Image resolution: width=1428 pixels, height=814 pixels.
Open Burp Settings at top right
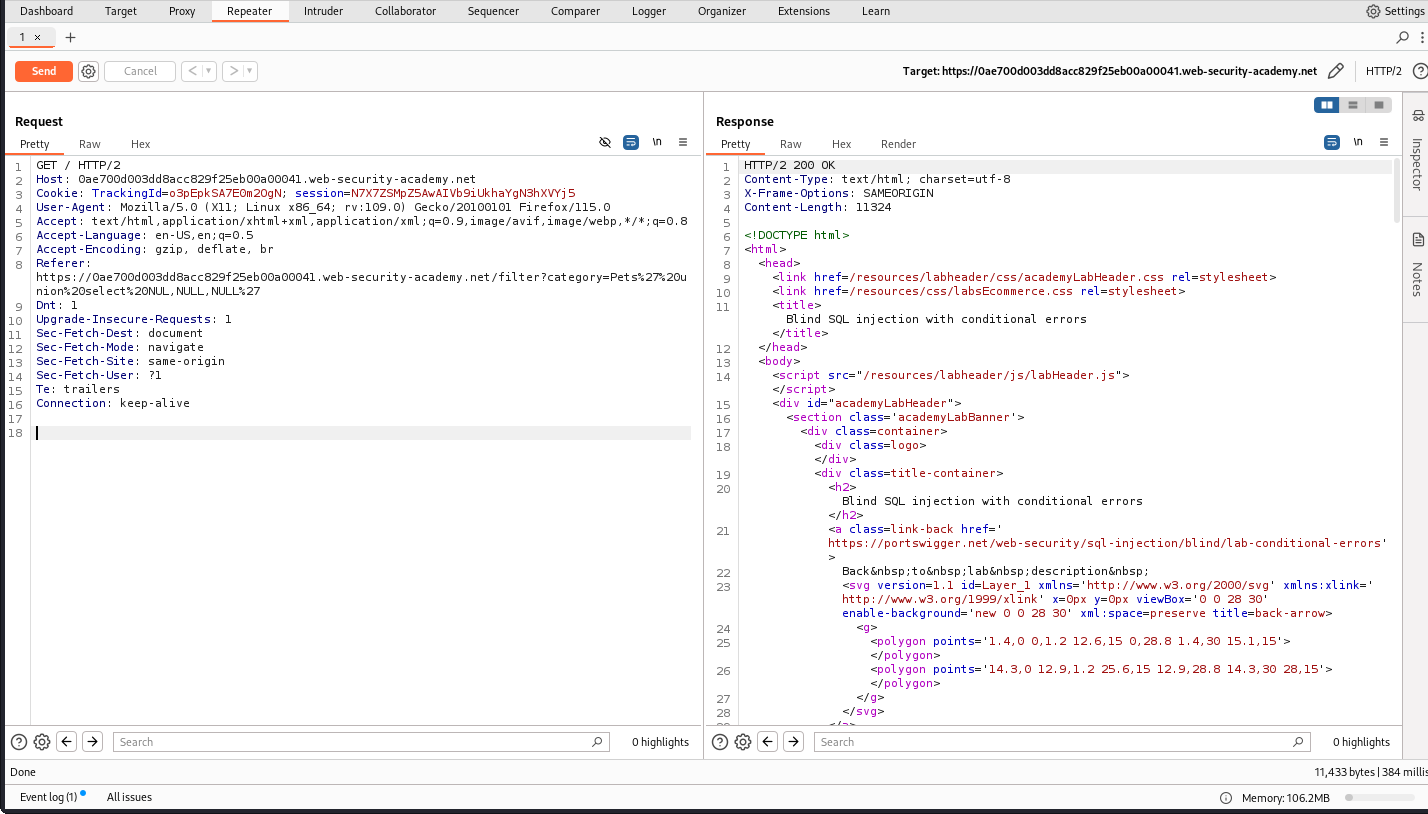(x=1395, y=11)
